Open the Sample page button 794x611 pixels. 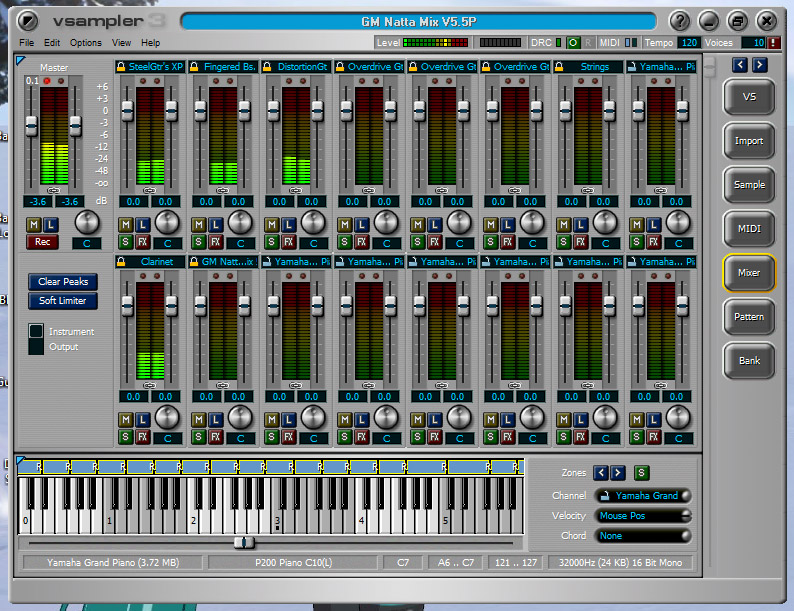[x=749, y=185]
